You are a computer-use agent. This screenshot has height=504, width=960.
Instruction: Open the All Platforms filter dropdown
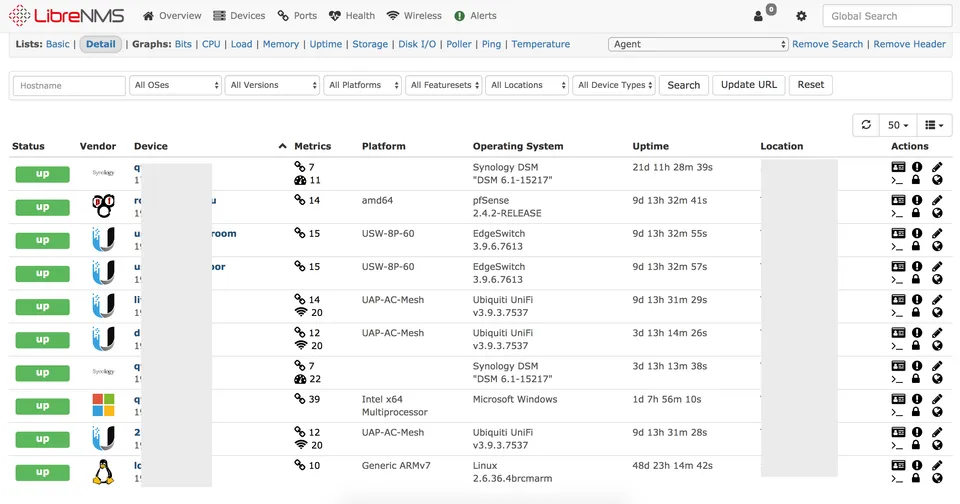click(362, 85)
